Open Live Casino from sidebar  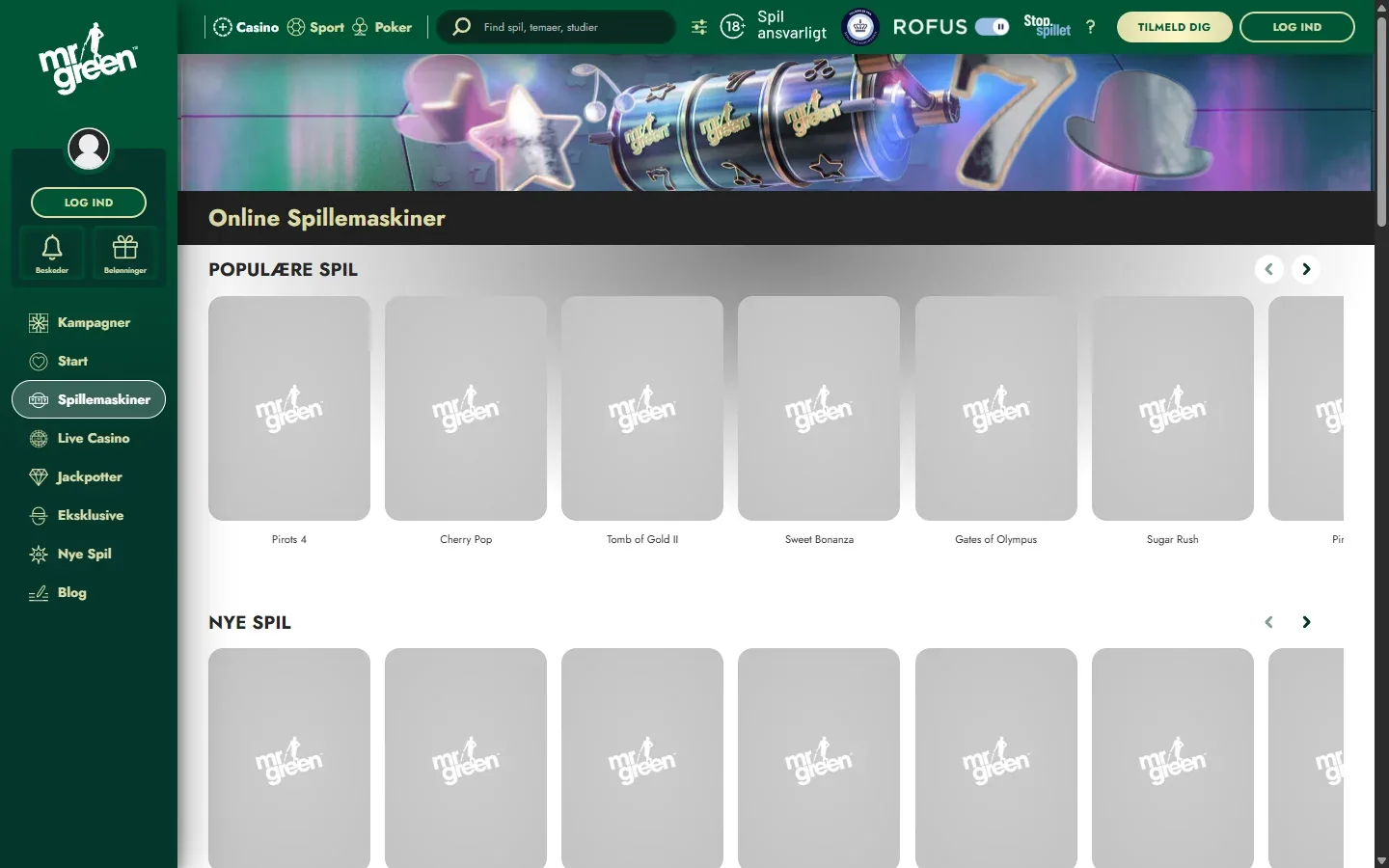pos(89,438)
